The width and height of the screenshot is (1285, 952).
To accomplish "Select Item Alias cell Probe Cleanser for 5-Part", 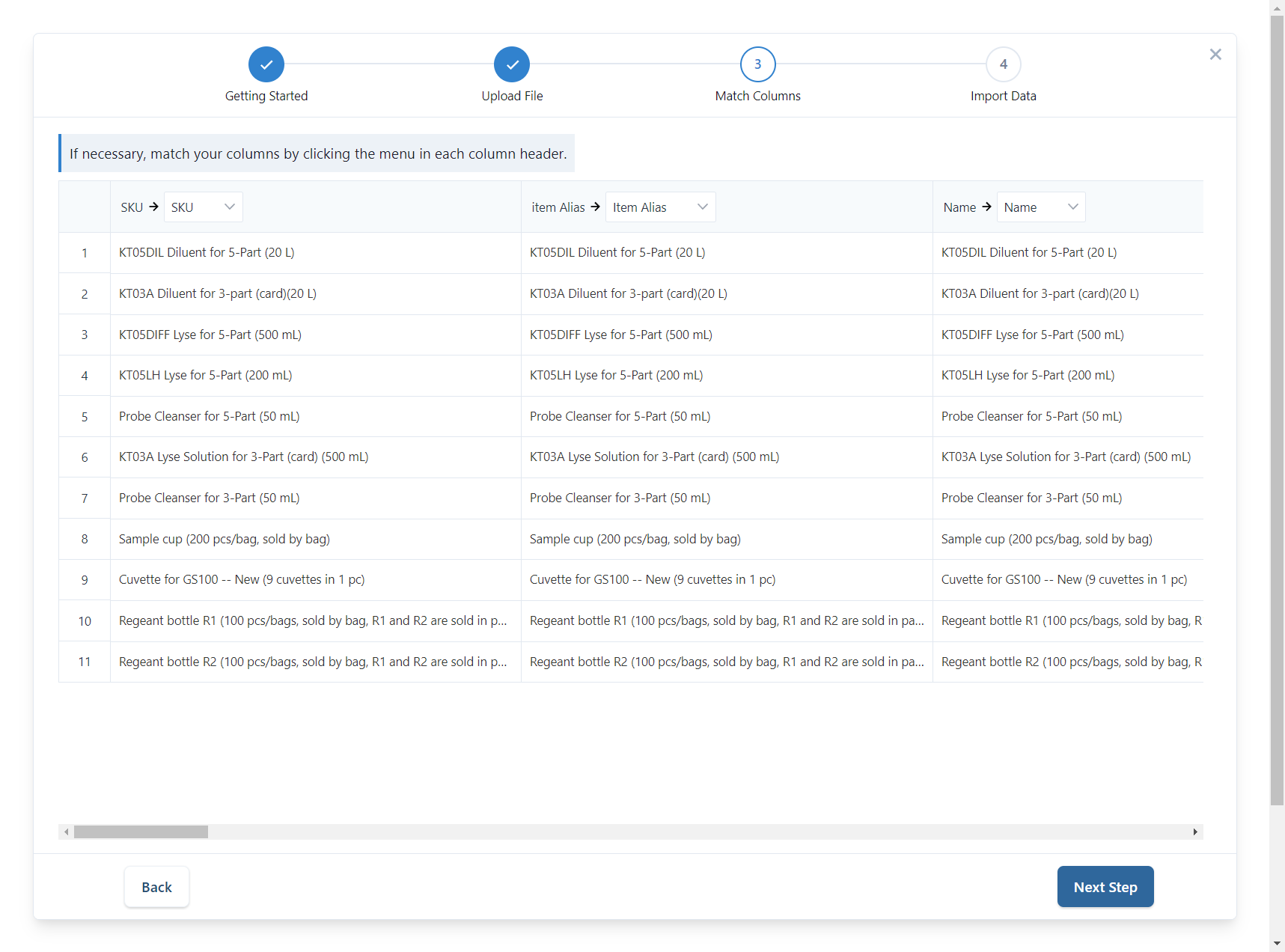I will click(x=727, y=416).
